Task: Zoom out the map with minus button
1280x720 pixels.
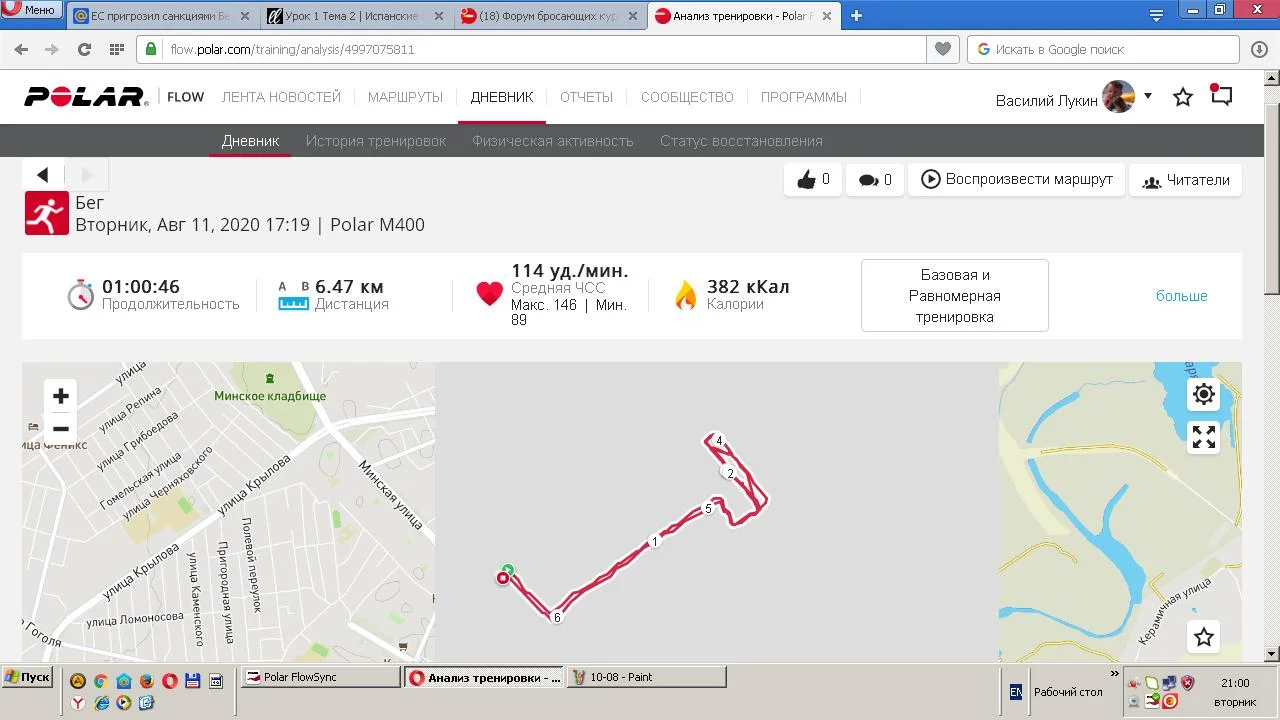Action: [x=61, y=429]
